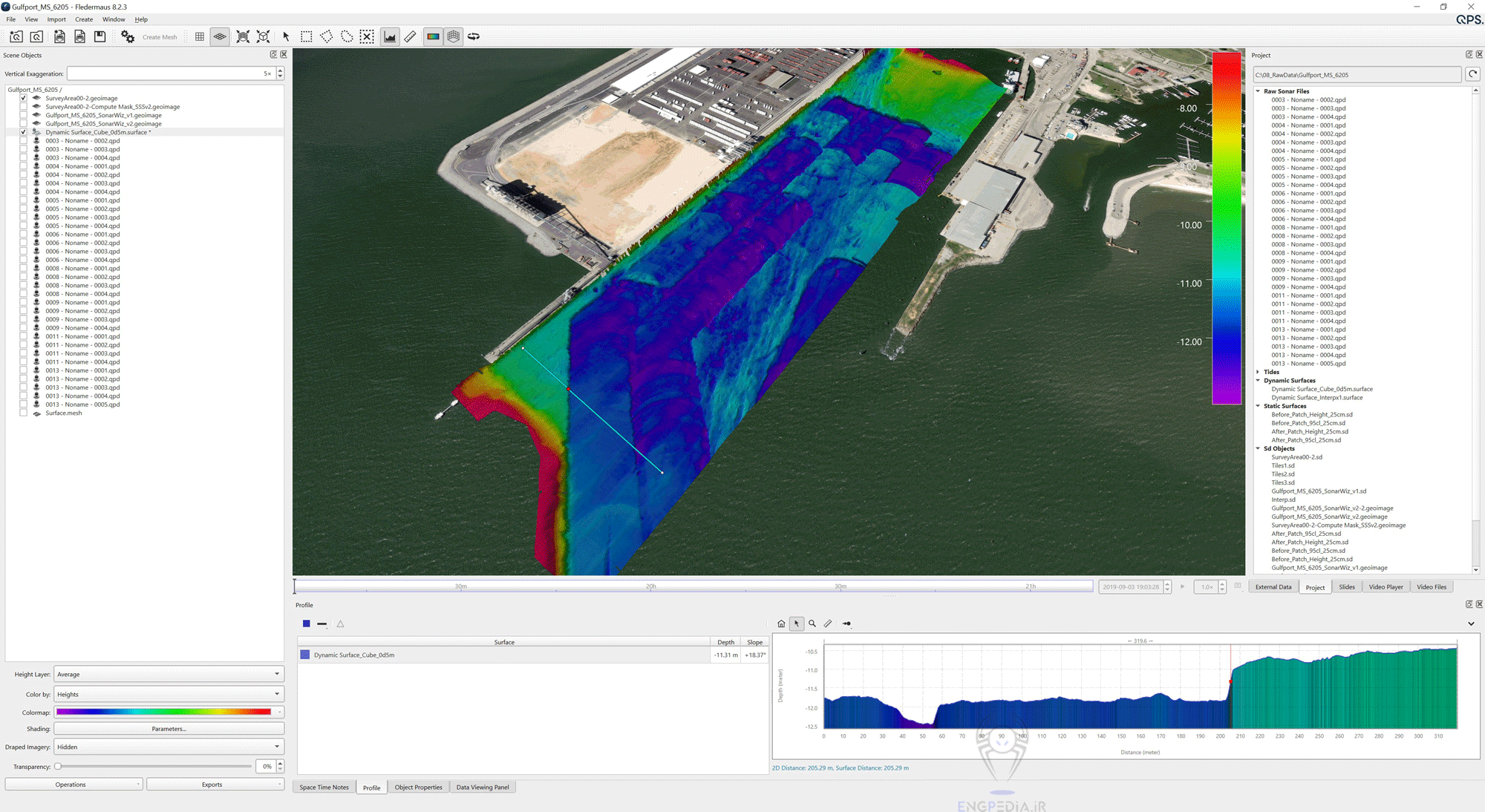1485x812 pixels.
Task: Click the home reset icon in Profile panel
Action: [781, 623]
